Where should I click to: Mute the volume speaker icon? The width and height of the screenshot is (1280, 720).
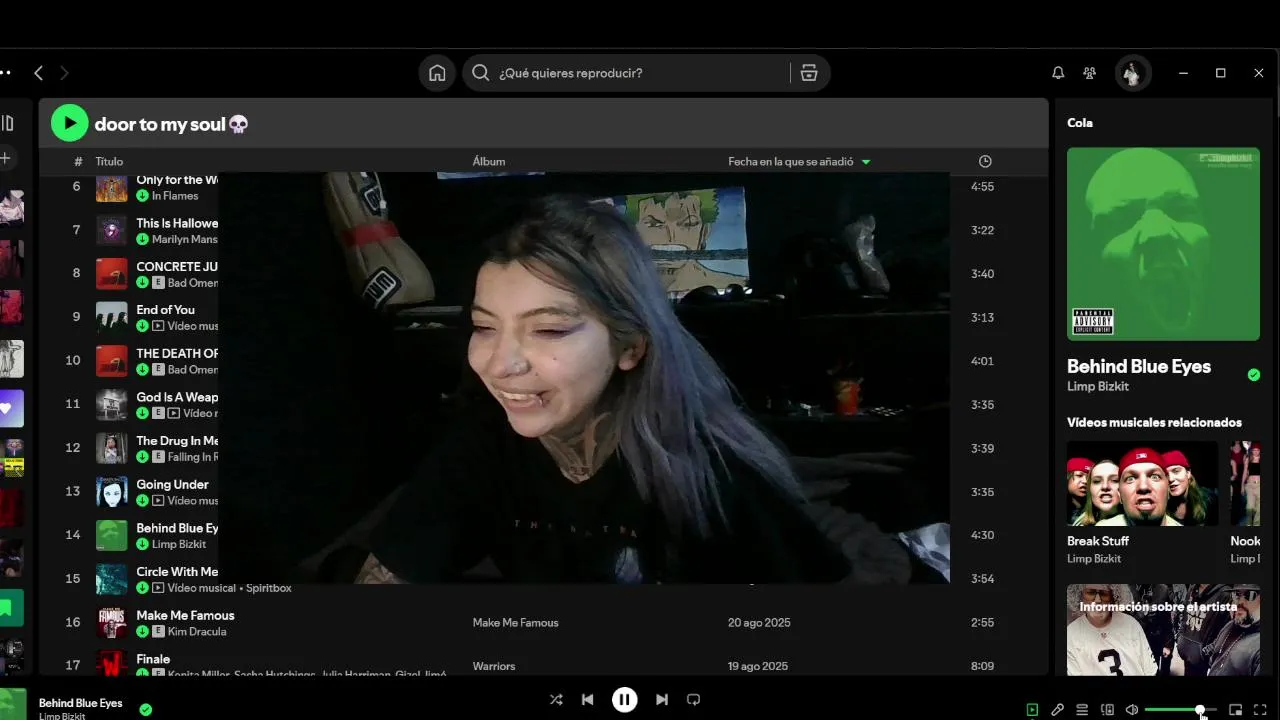click(x=1132, y=710)
